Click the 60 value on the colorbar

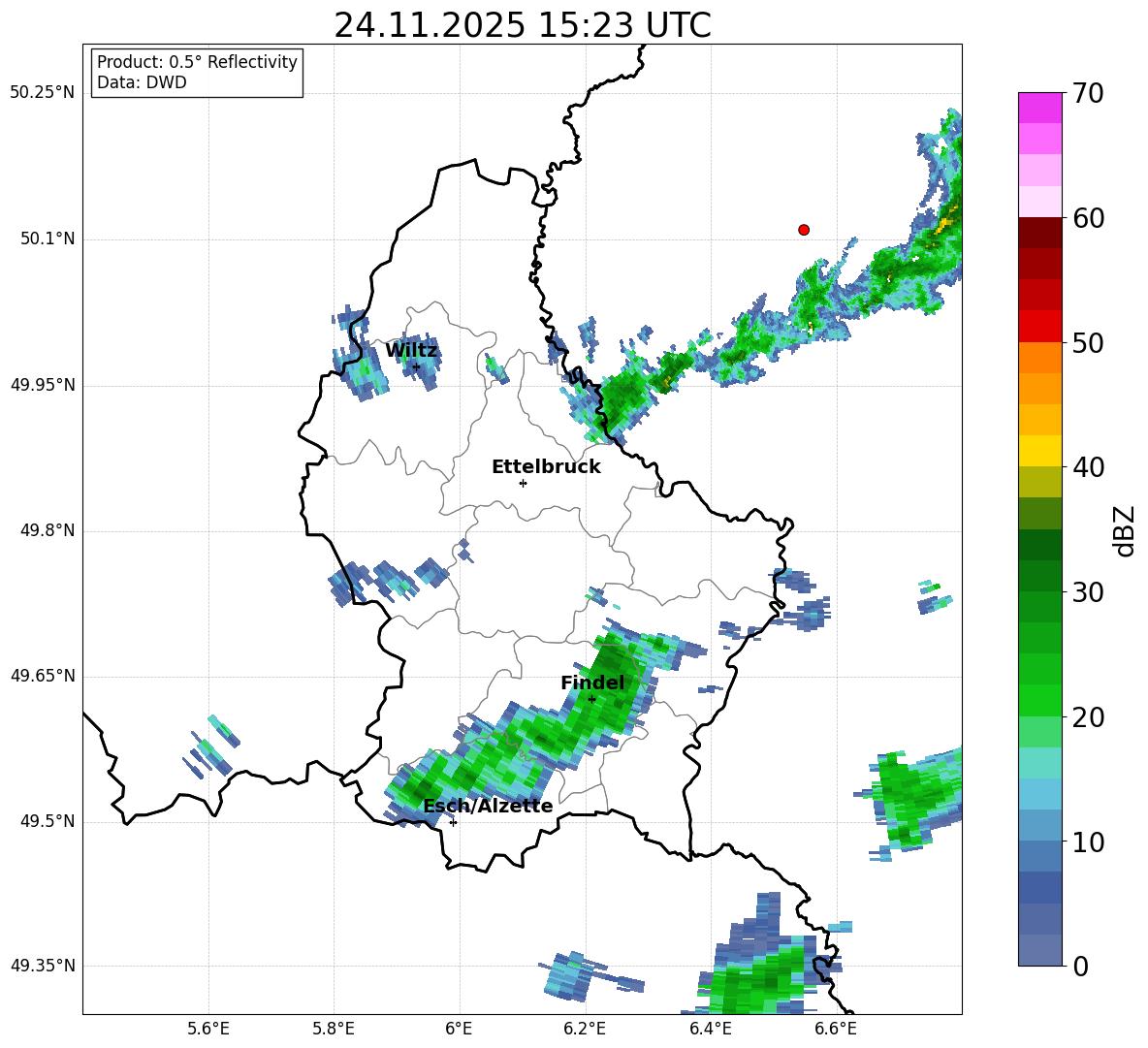[1088, 218]
